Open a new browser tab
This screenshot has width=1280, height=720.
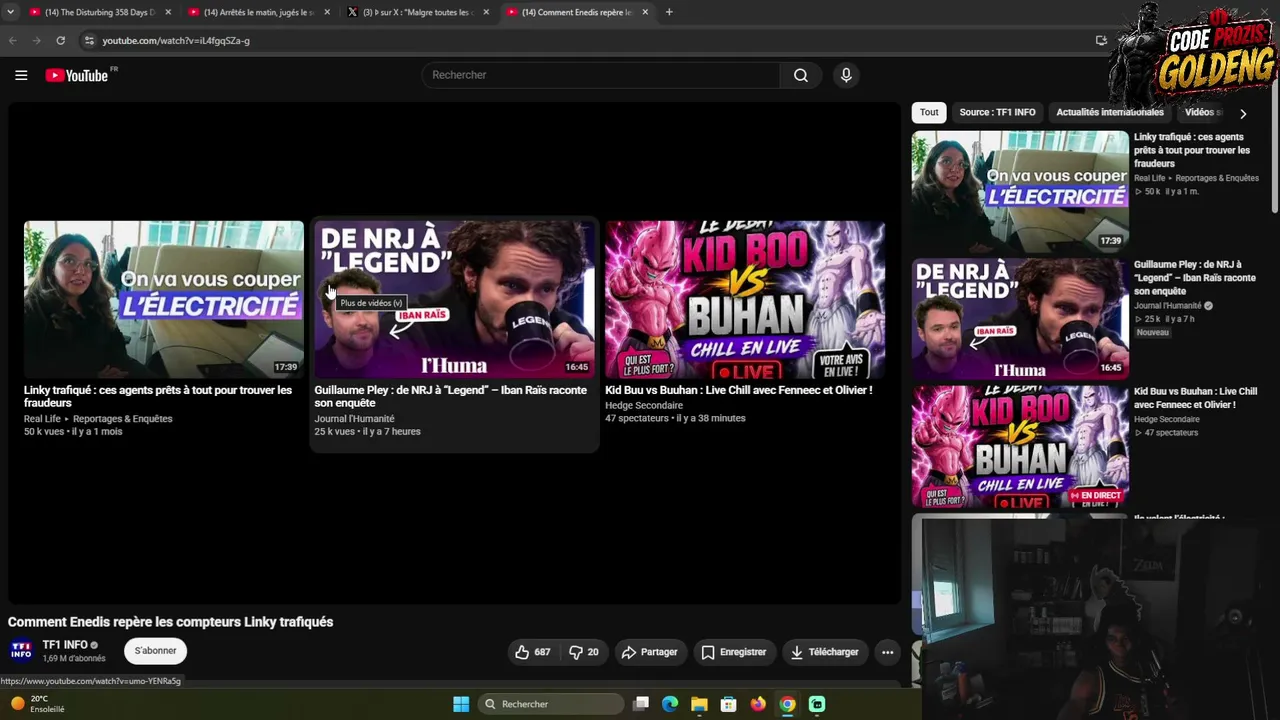(x=669, y=12)
